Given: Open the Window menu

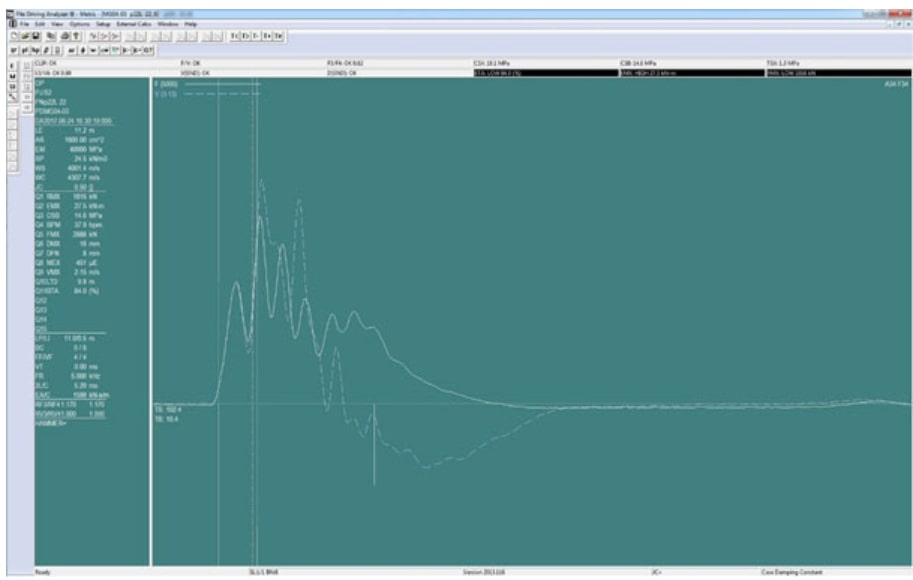Looking at the screenshot, I should (x=167, y=23).
